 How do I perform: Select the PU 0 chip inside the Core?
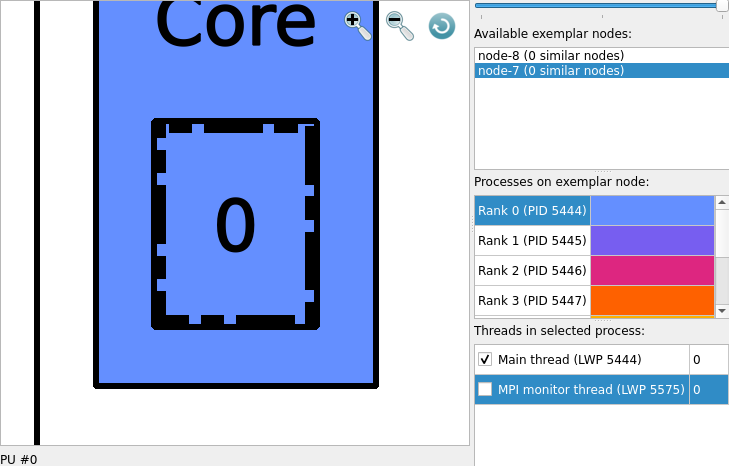(x=235, y=224)
